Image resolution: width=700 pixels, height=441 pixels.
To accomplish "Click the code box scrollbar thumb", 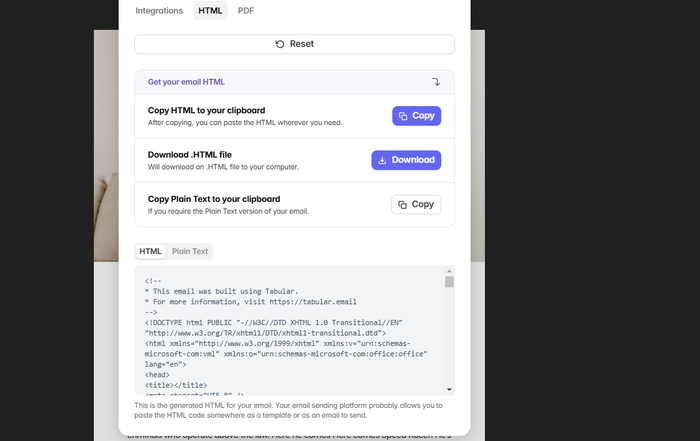I will point(449,282).
